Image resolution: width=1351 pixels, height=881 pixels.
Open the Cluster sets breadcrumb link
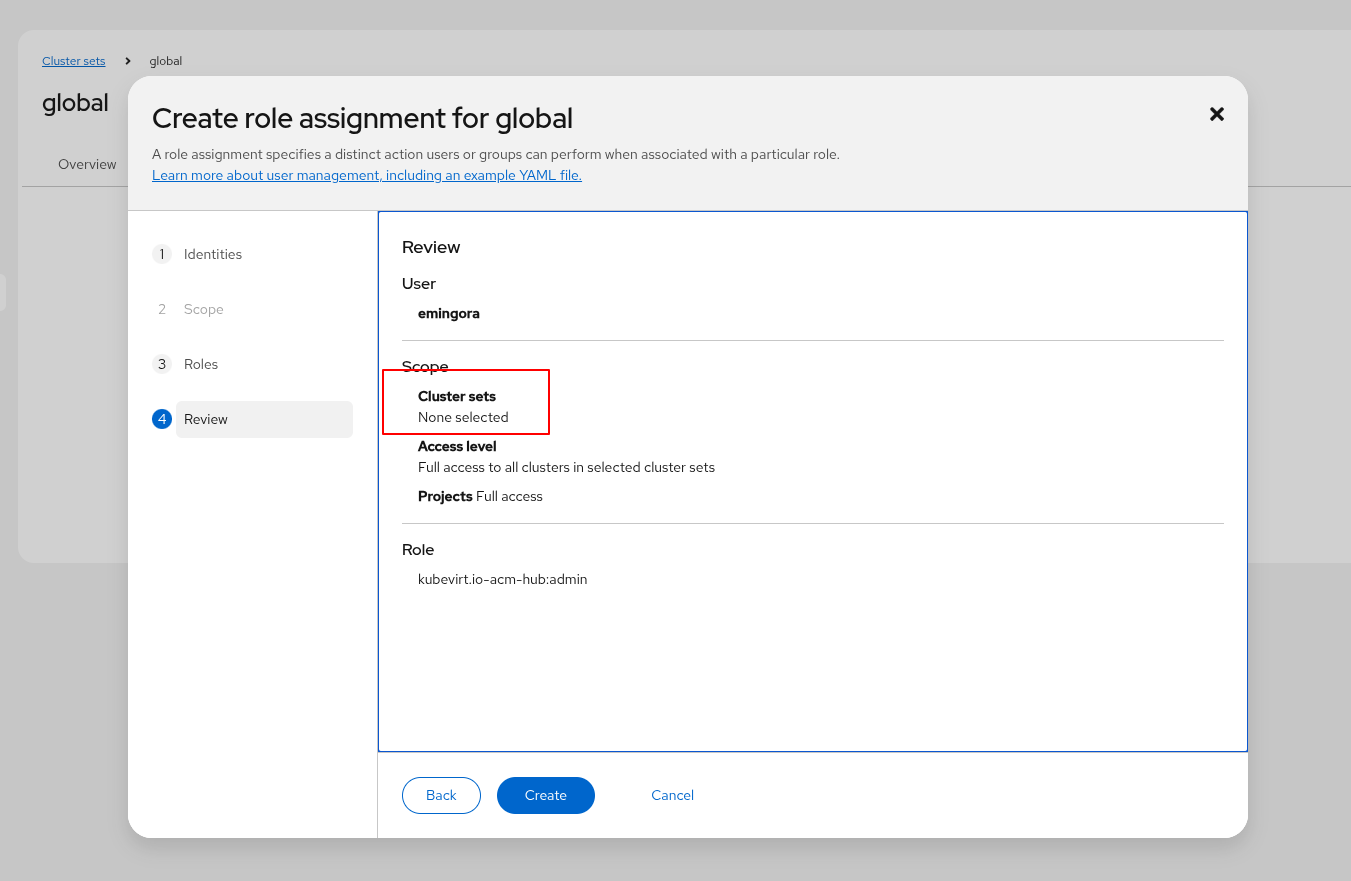pyautogui.click(x=73, y=61)
